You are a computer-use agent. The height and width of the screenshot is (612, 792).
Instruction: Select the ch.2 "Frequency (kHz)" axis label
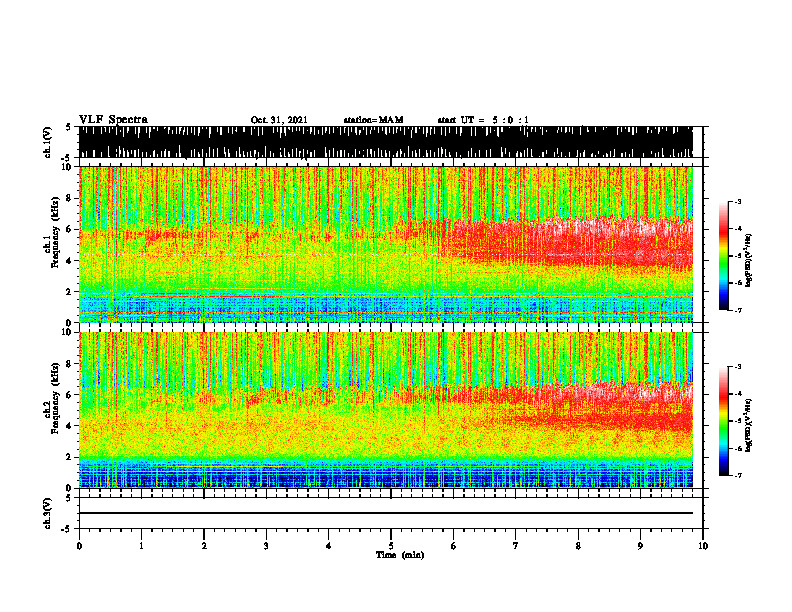point(55,398)
